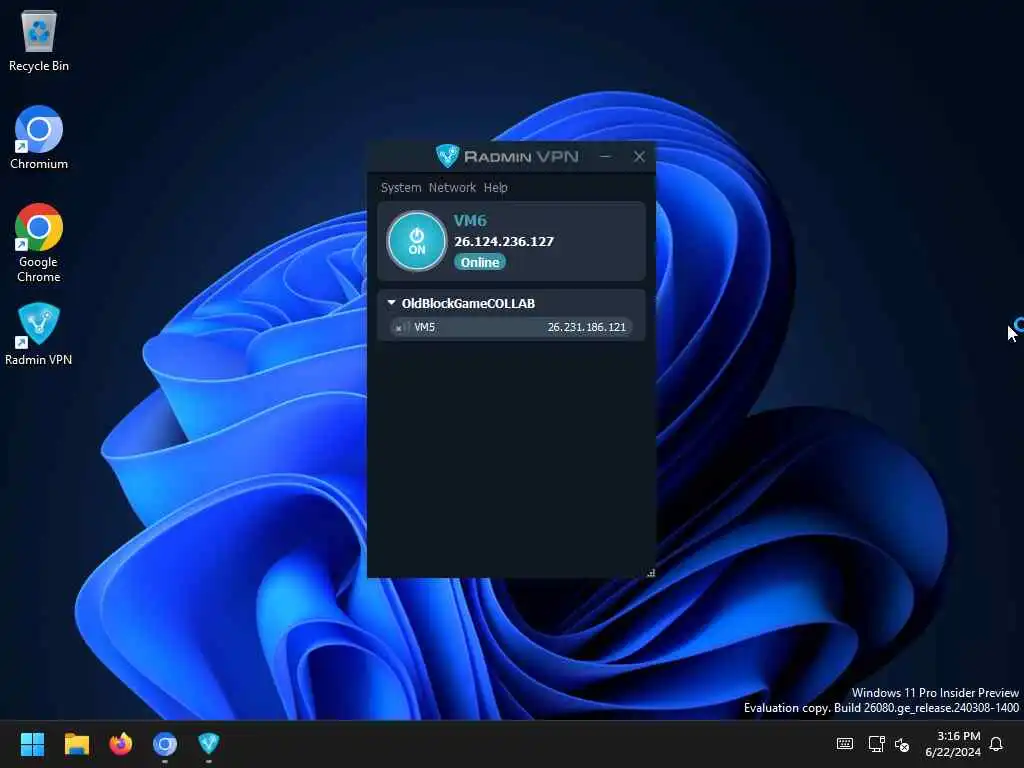Open the touch keyboard tray icon
Image resolution: width=1024 pixels, height=768 pixels.
pos(844,744)
